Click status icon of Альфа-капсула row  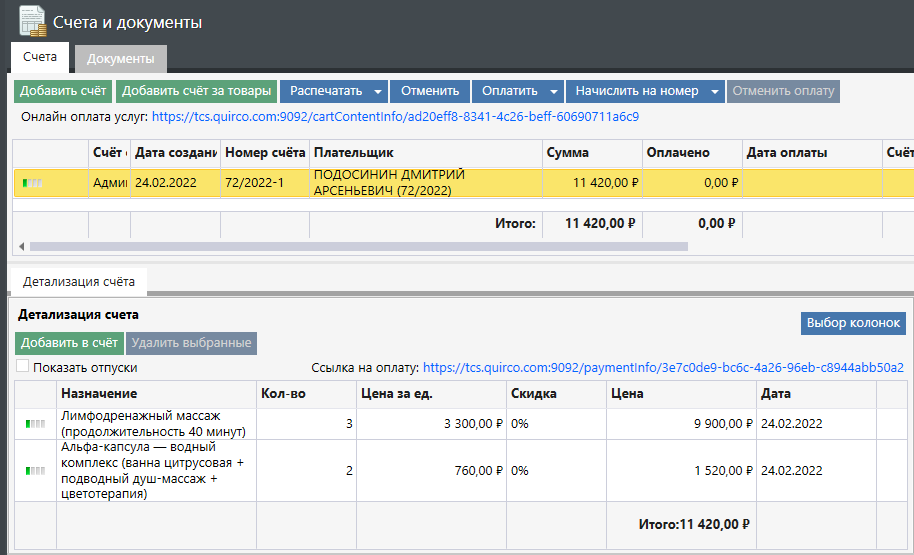pyautogui.click(x=35, y=470)
